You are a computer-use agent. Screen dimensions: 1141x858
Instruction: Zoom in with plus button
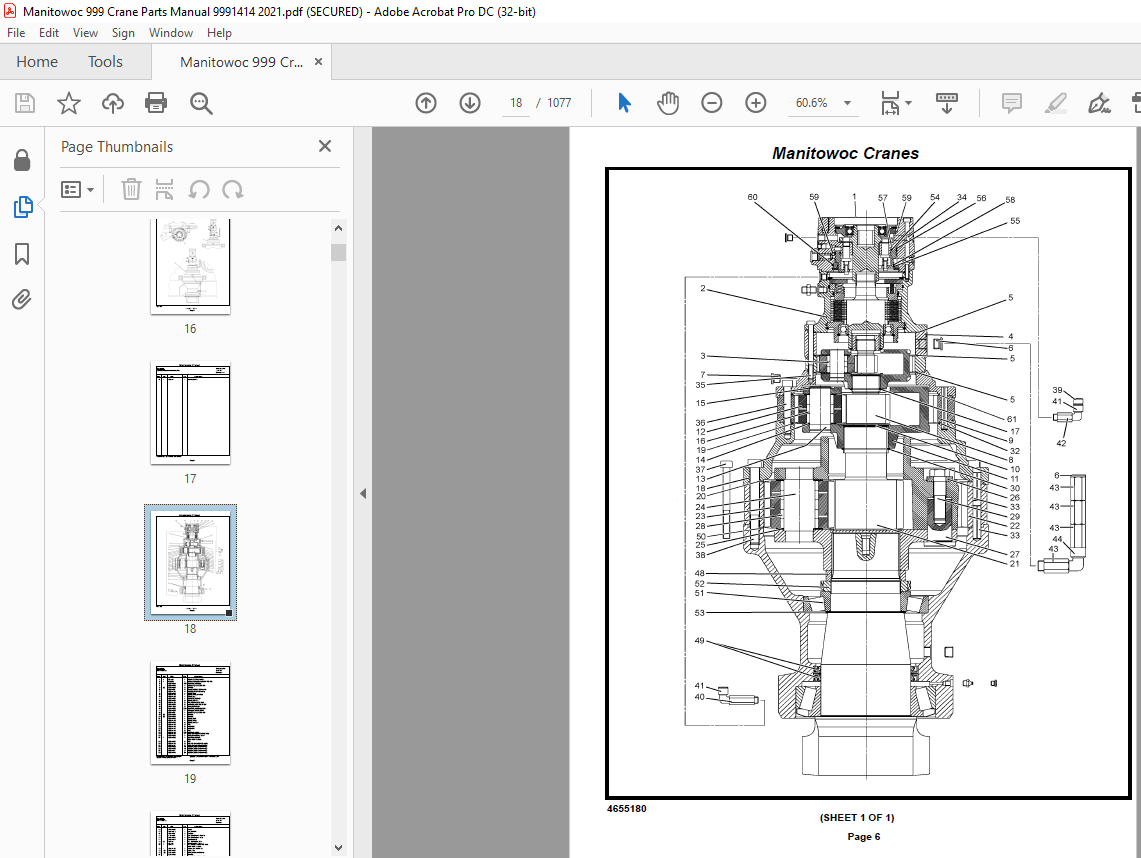pyautogui.click(x=756, y=103)
